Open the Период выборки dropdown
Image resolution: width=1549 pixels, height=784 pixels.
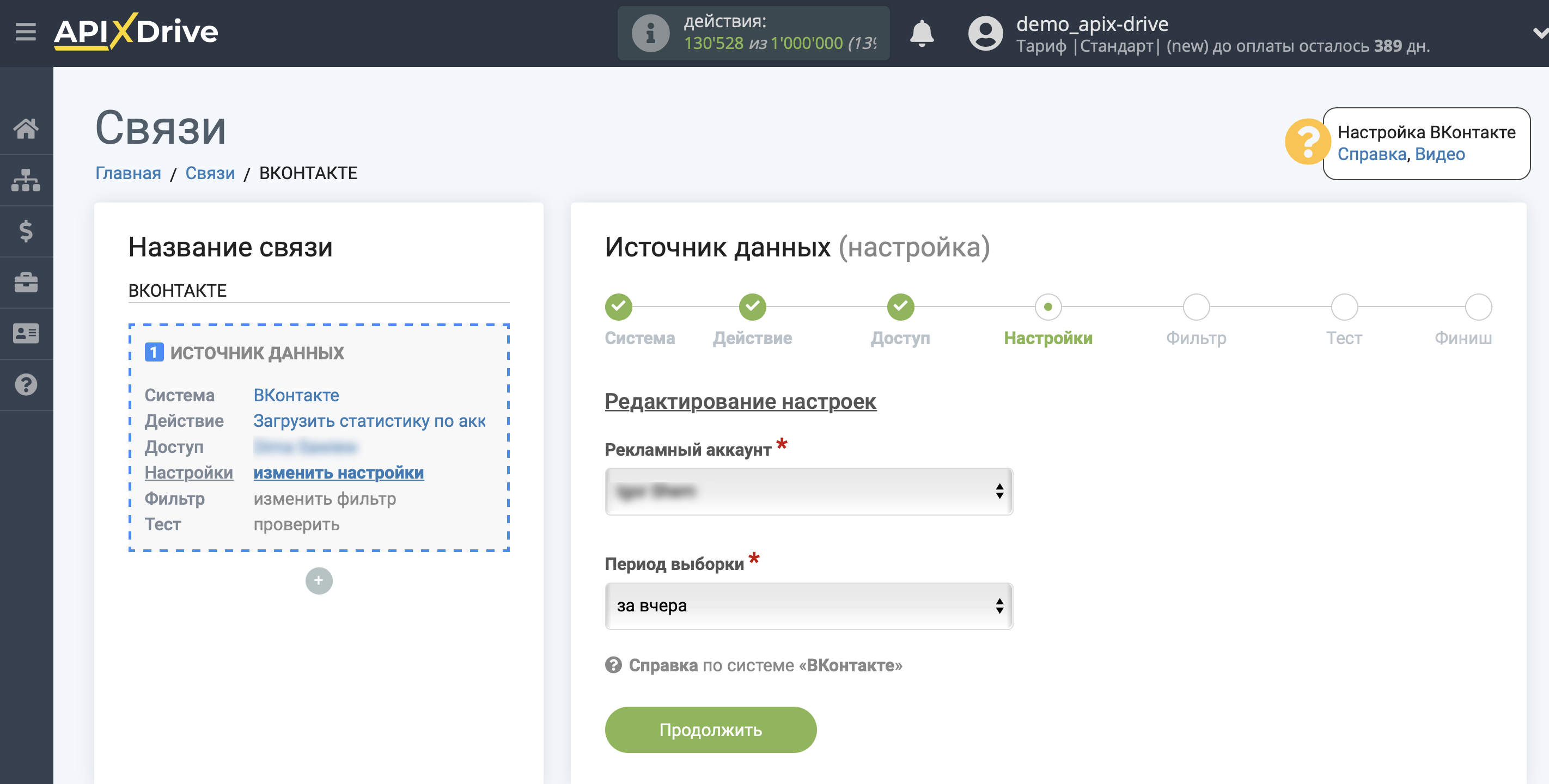click(x=808, y=605)
